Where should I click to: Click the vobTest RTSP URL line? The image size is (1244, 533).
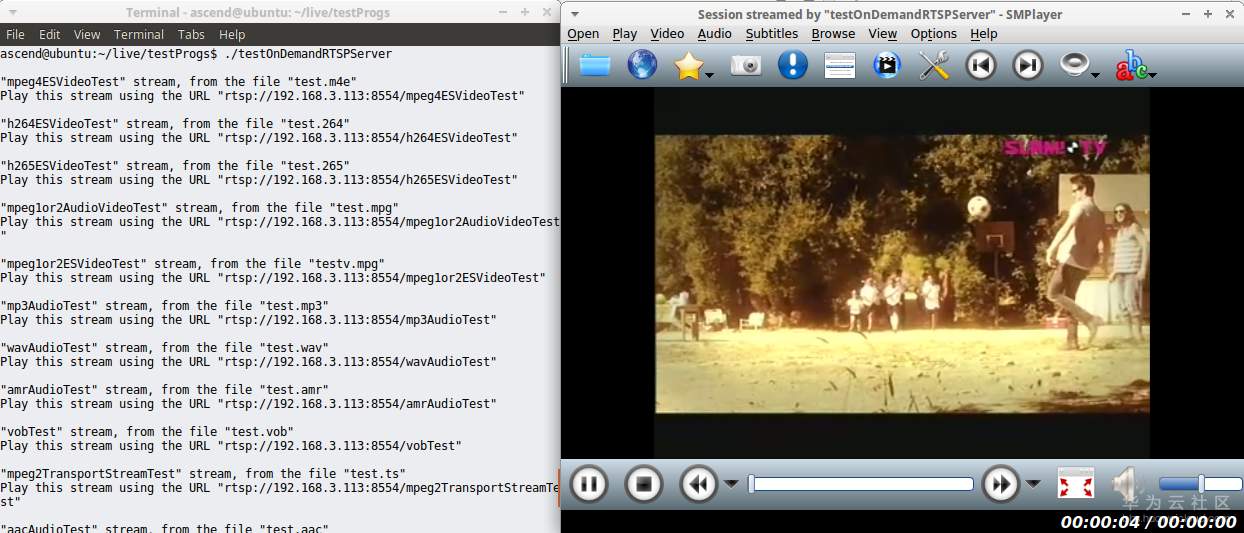coord(231,446)
